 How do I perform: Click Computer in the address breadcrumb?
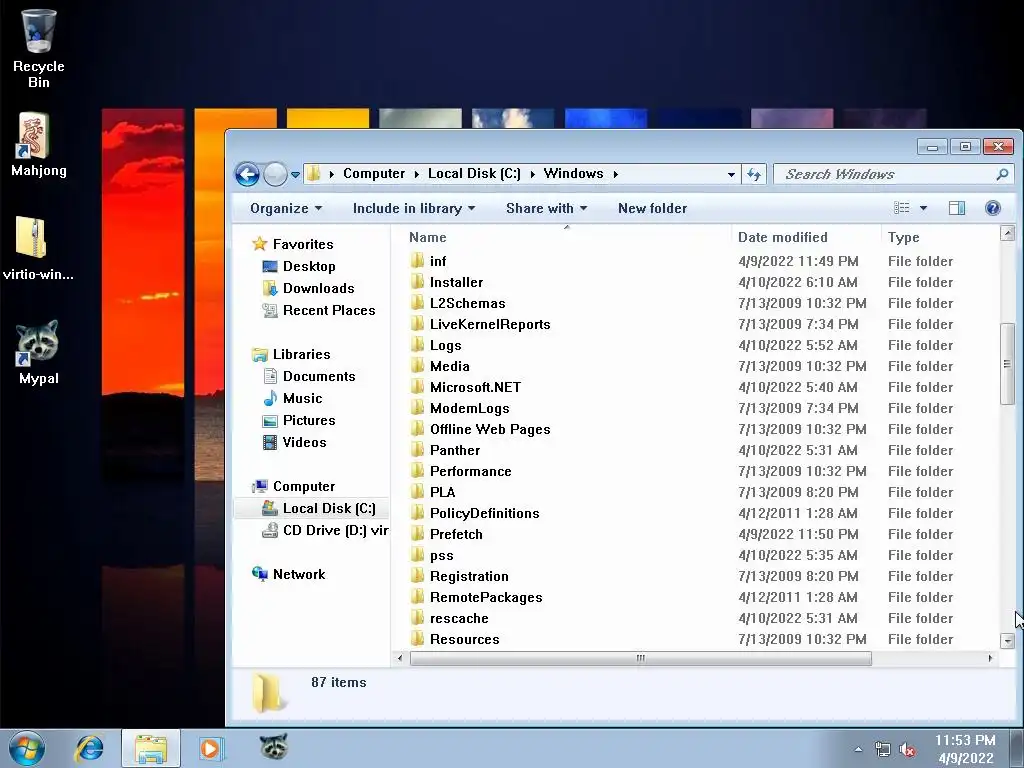374,174
